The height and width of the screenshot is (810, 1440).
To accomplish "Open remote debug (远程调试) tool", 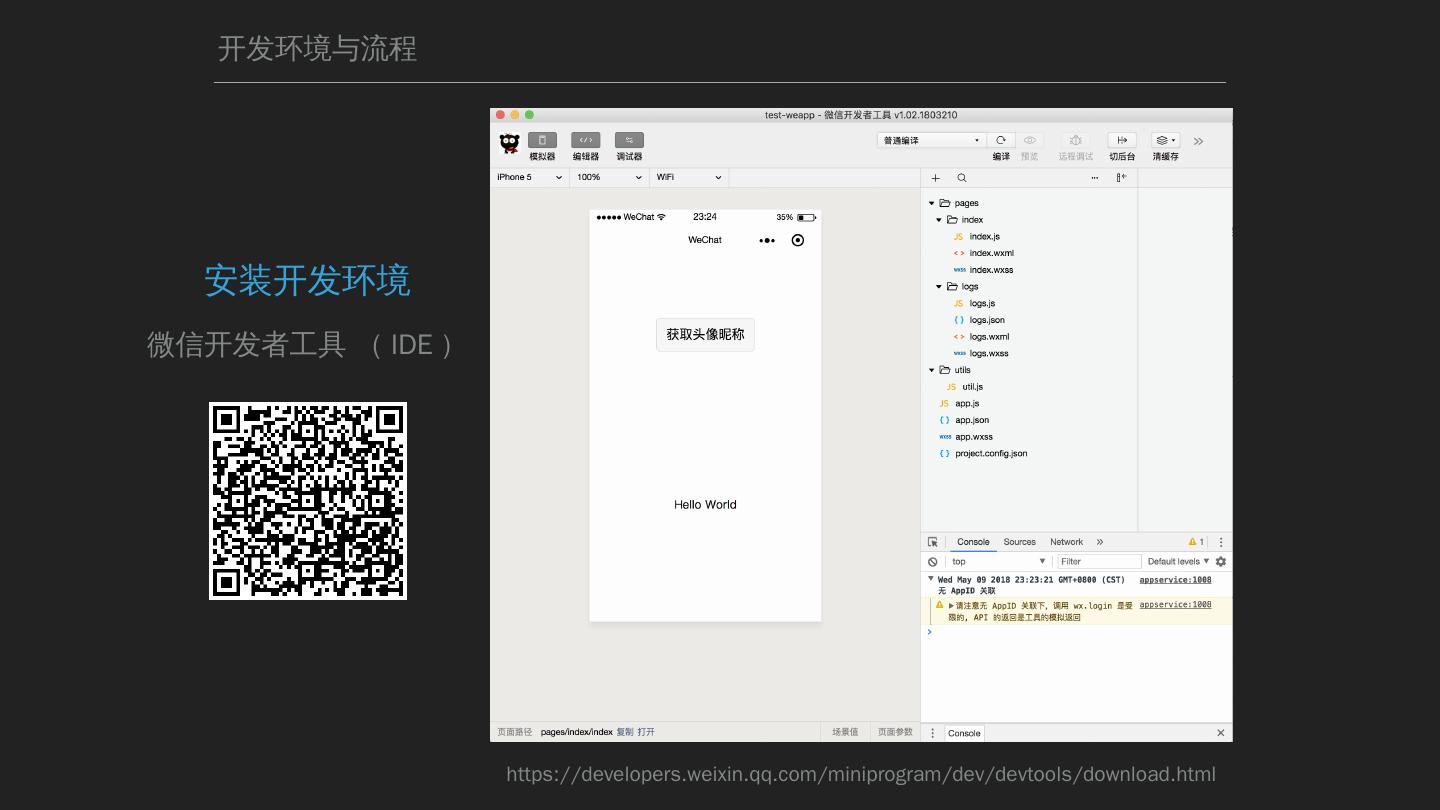I will coord(1075,141).
